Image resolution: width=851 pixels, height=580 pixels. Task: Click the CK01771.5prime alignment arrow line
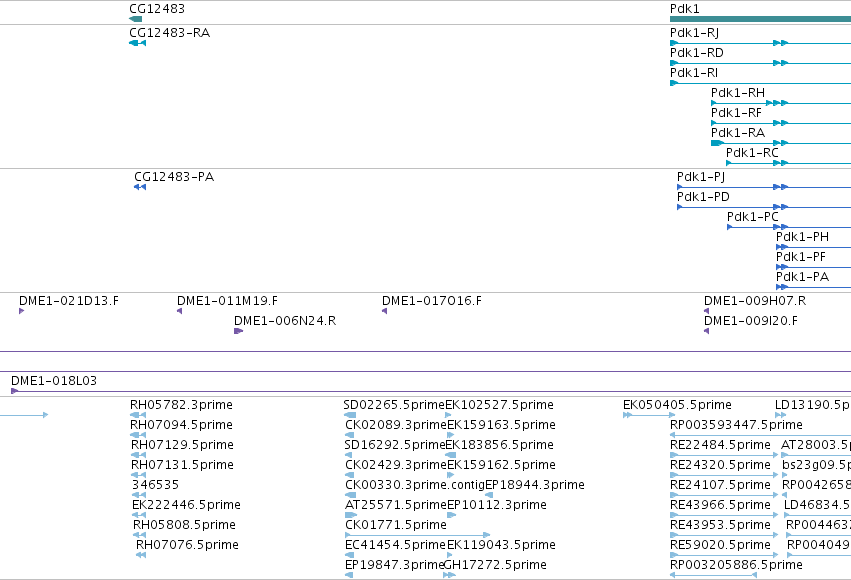point(417,535)
